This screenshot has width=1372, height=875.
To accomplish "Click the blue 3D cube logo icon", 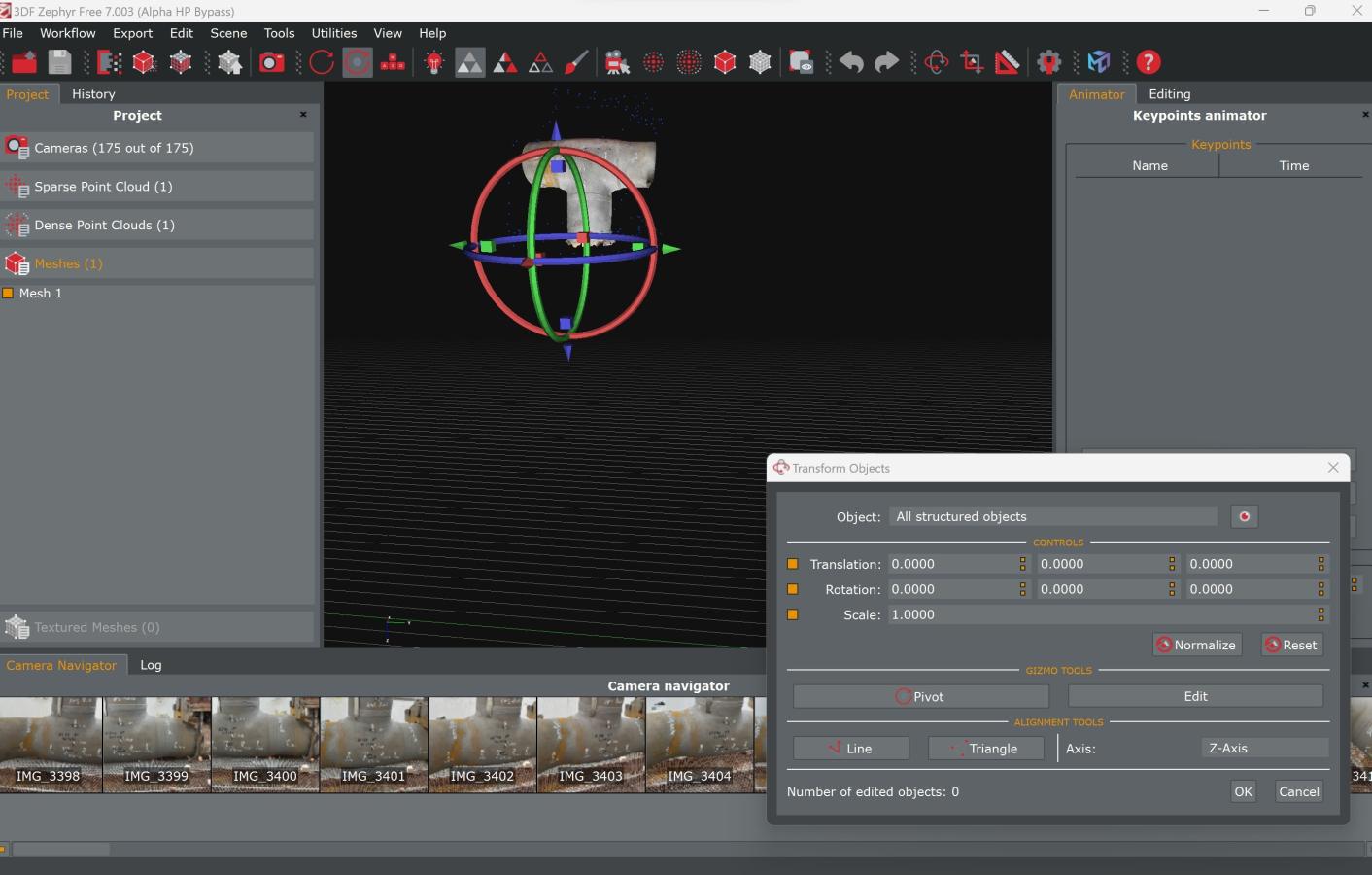I will tap(1099, 62).
